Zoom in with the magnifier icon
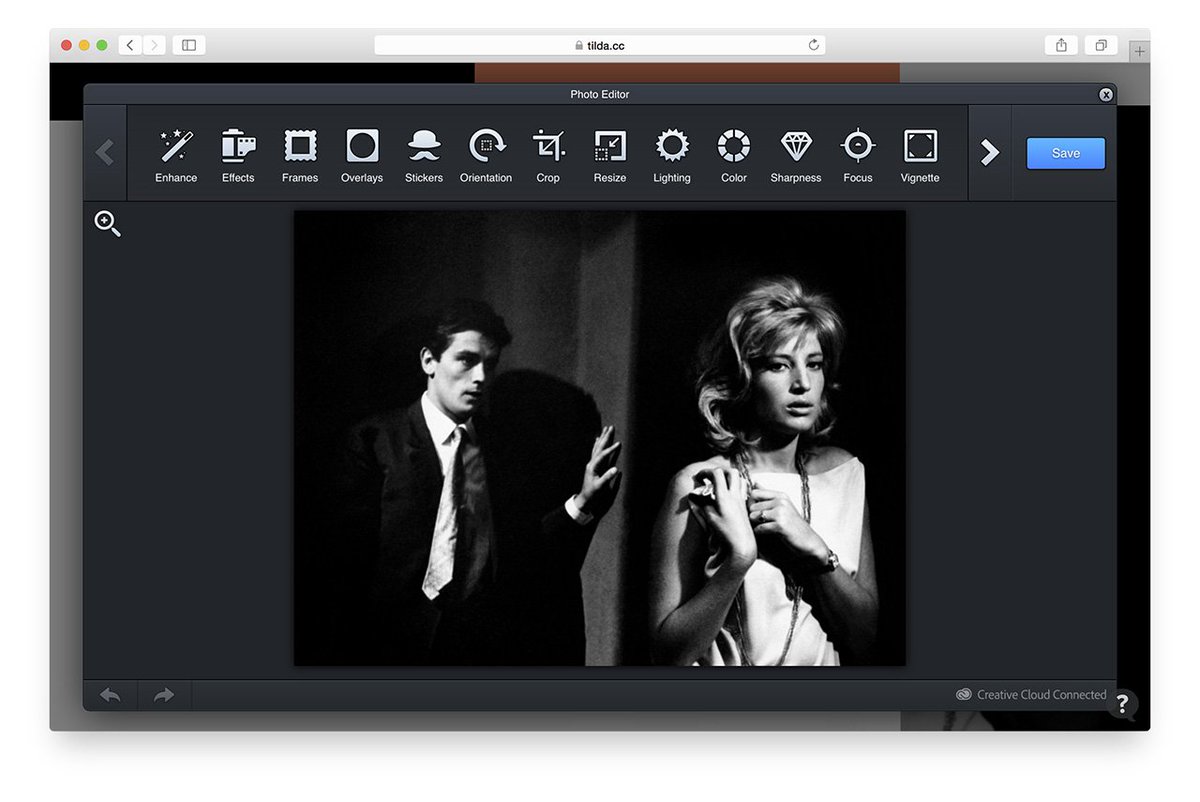The width and height of the screenshot is (1200, 802). coord(108,224)
